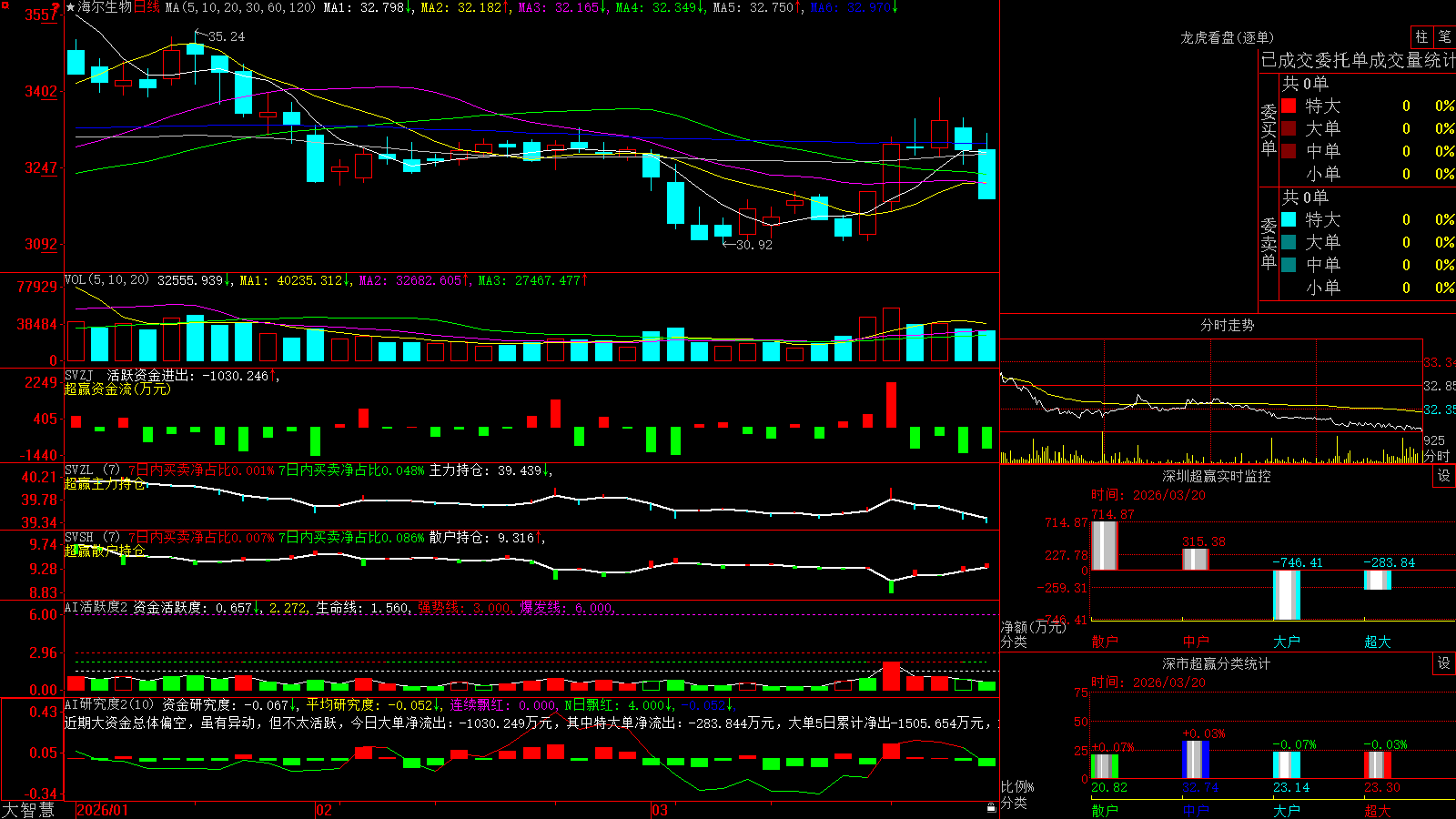Click the dark red 大单 buy-order swatch
Screen dimensions: 1456x819
pyautogui.click(x=1289, y=128)
